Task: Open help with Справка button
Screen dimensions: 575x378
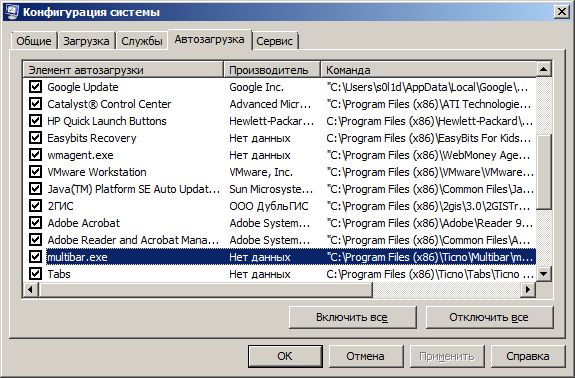Action: [x=528, y=356]
